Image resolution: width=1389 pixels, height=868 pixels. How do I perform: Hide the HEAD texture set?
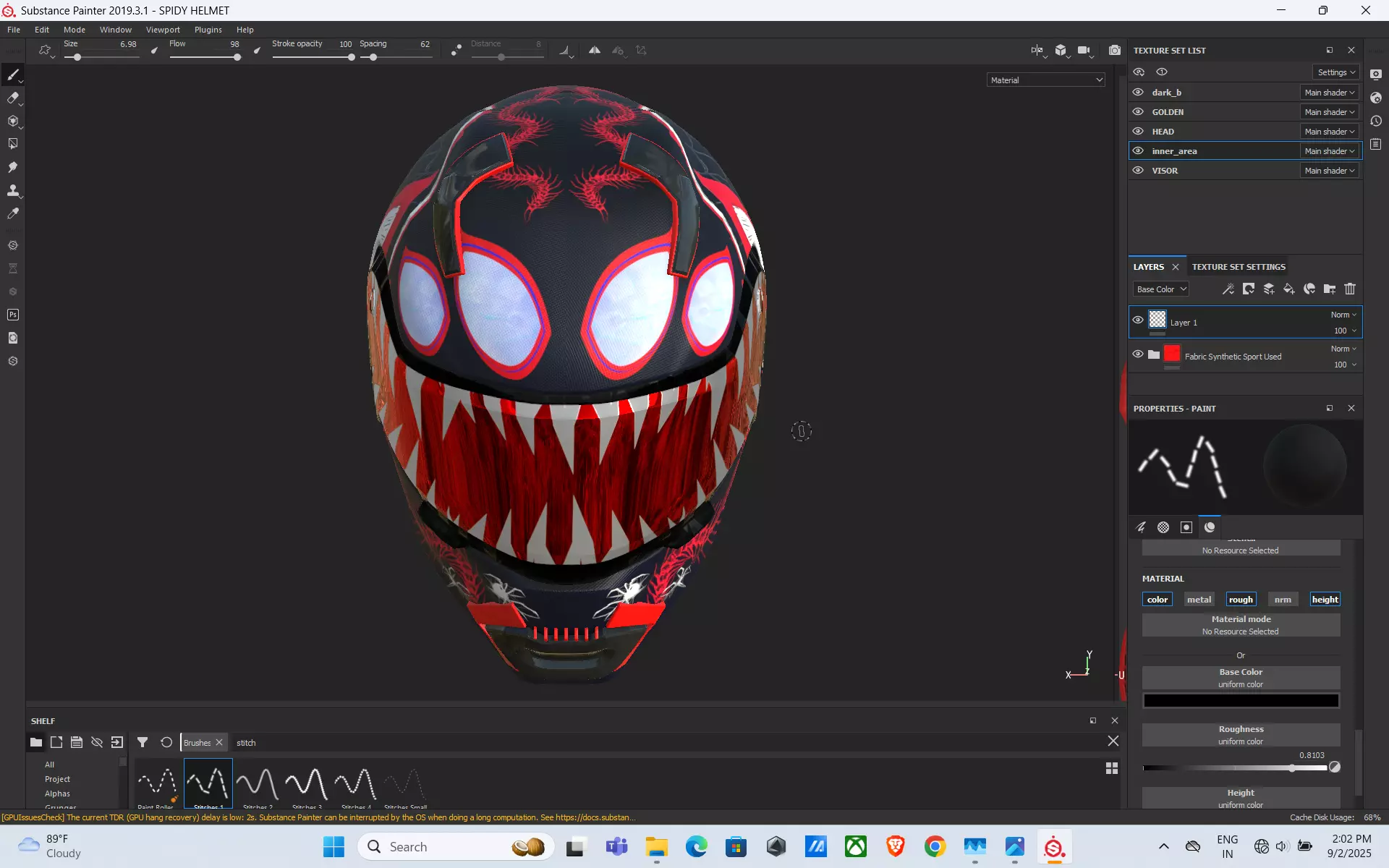[1138, 131]
